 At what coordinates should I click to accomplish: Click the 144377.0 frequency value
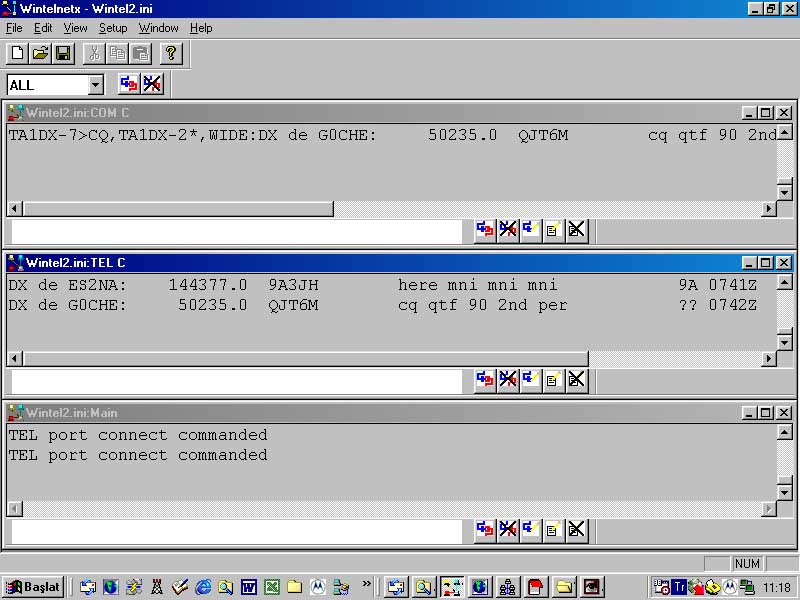coord(208,285)
